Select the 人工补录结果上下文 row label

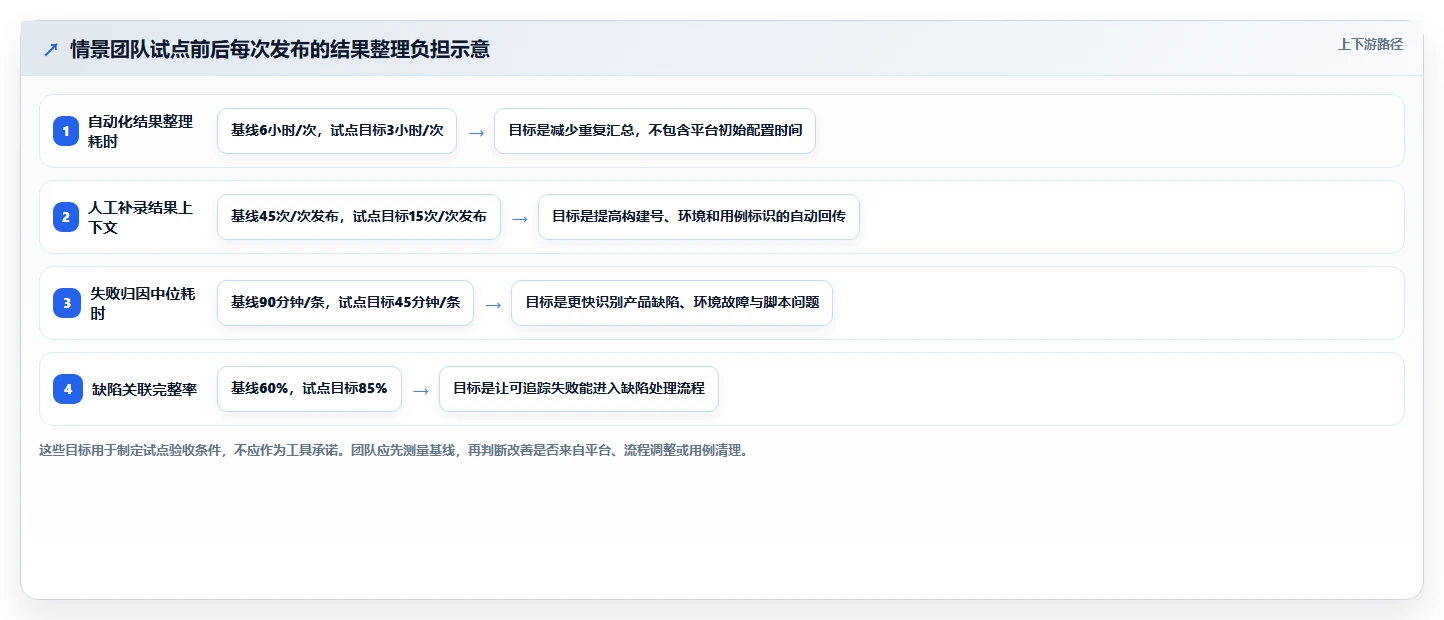pyautogui.click(x=141, y=217)
